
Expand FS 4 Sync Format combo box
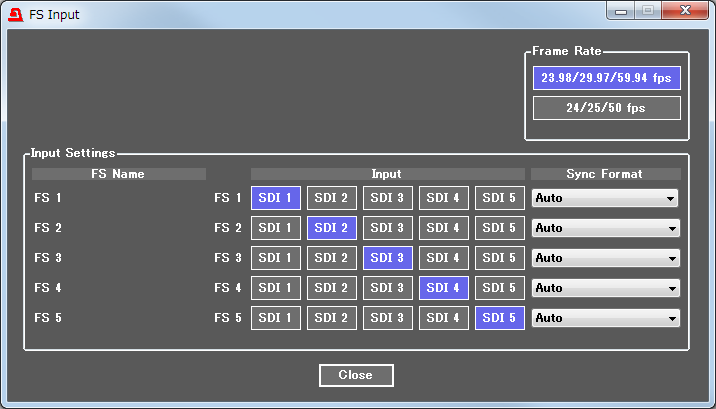pyautogui.click(x=604, y=288)
